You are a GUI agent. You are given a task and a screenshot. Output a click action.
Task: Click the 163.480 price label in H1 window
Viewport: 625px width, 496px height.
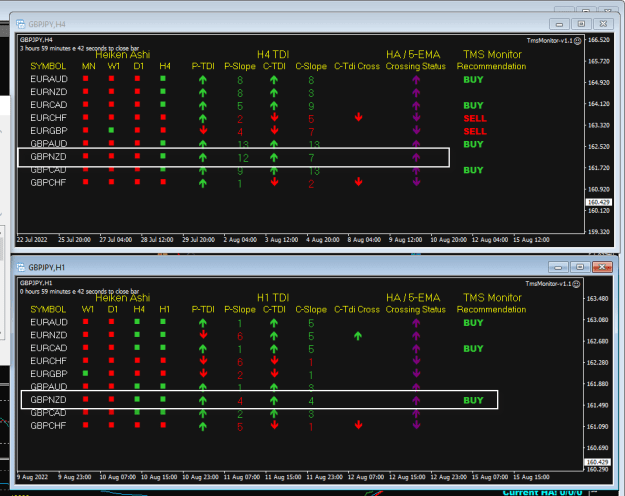598,299
